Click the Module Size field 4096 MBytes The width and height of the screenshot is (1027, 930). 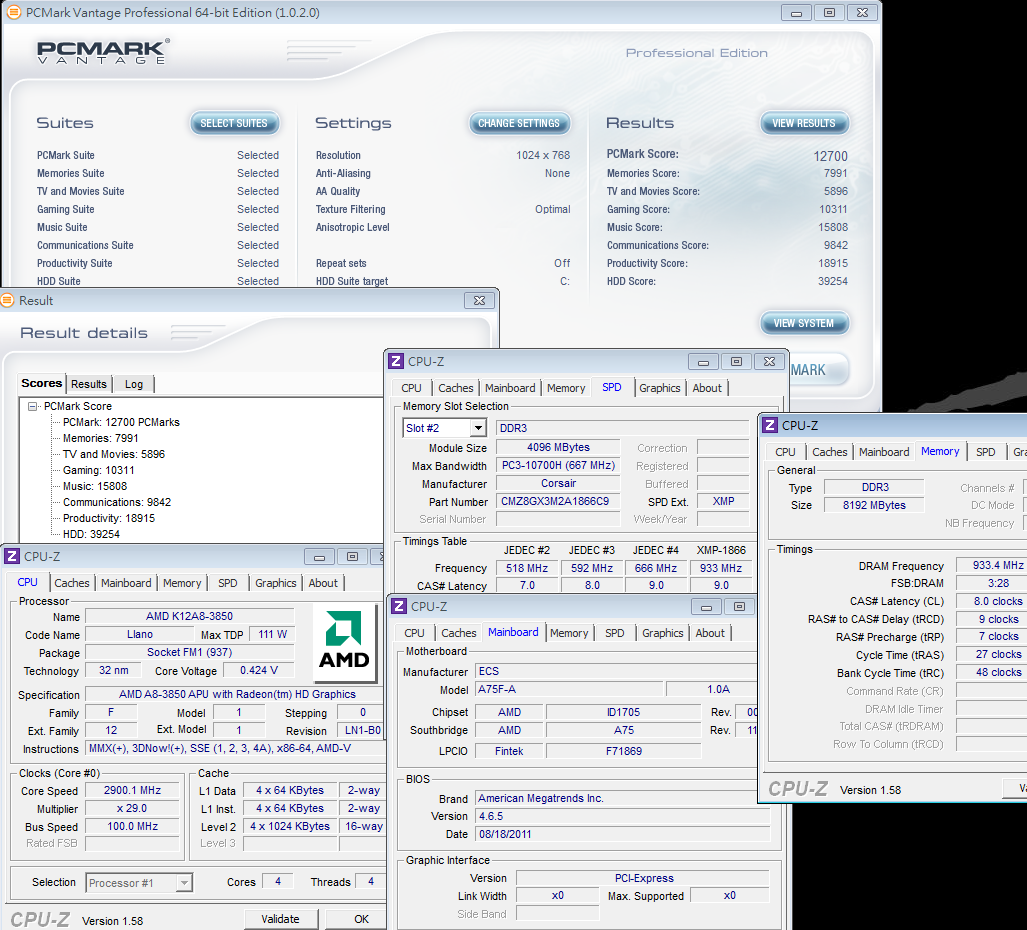pyautogui.click(x=558, y=447)
